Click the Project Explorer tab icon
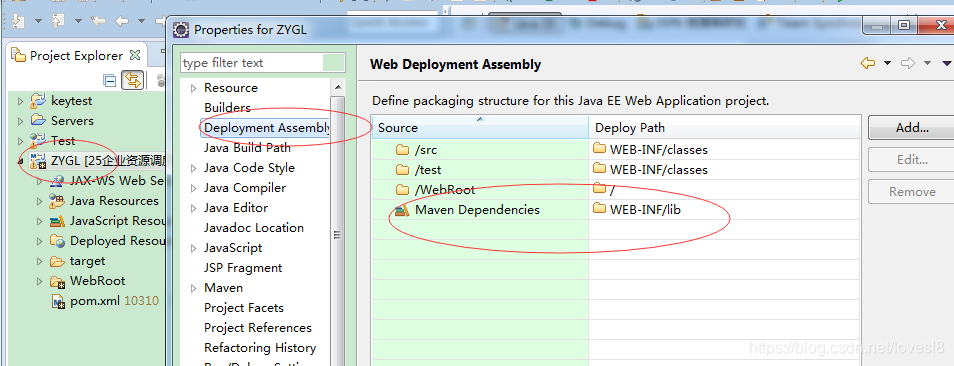This screenshot has height=366, width=954. coord(18,56)
